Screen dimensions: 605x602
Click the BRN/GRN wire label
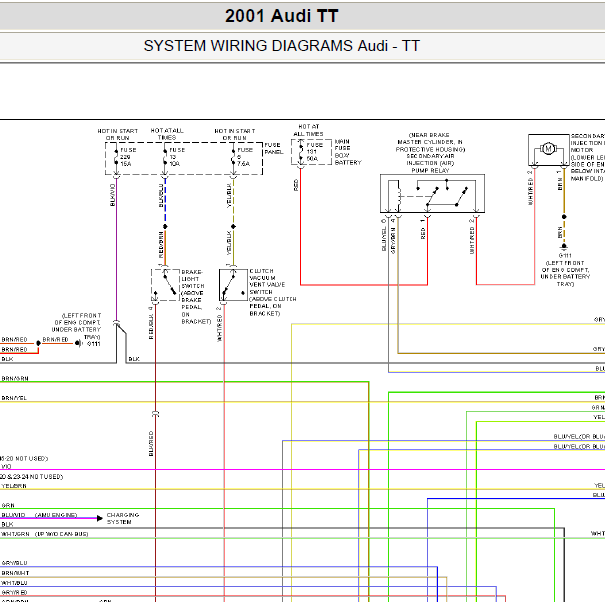[15, 378]
